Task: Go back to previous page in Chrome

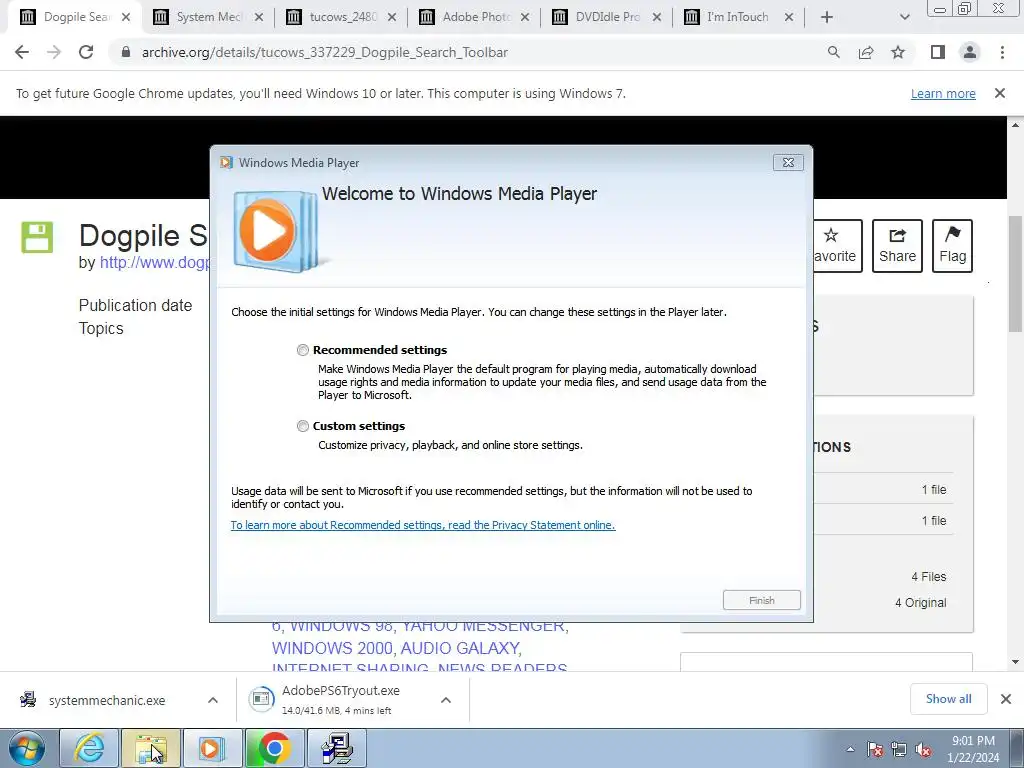Action: coord(22,52)
